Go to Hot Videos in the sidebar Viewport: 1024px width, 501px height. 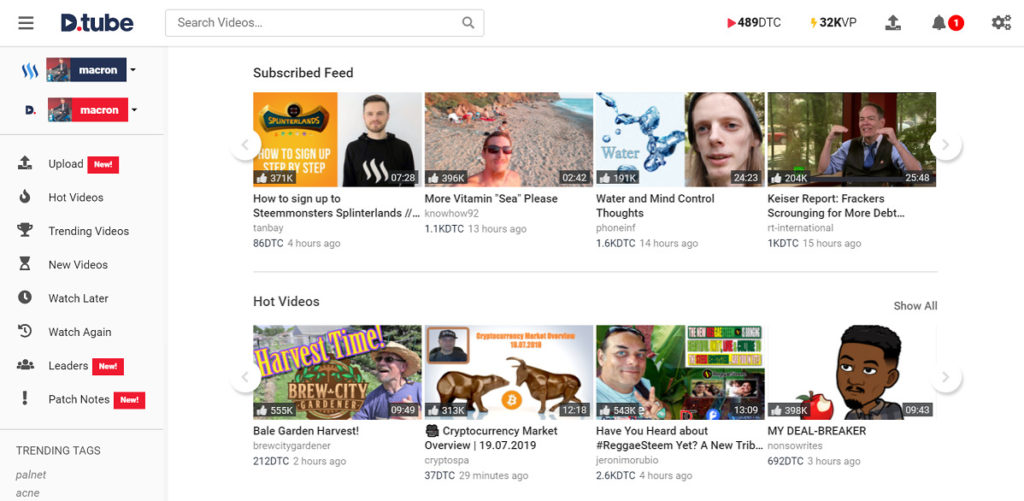pyautogui.click(x=76, y=197)
